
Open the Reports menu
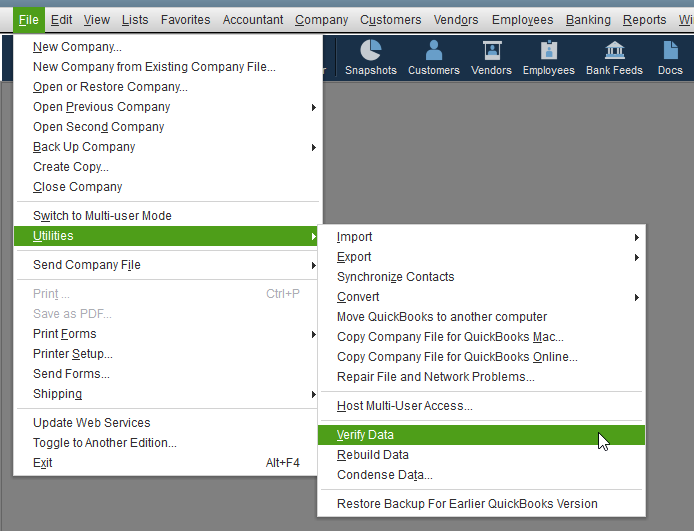(x=644, y=19)
